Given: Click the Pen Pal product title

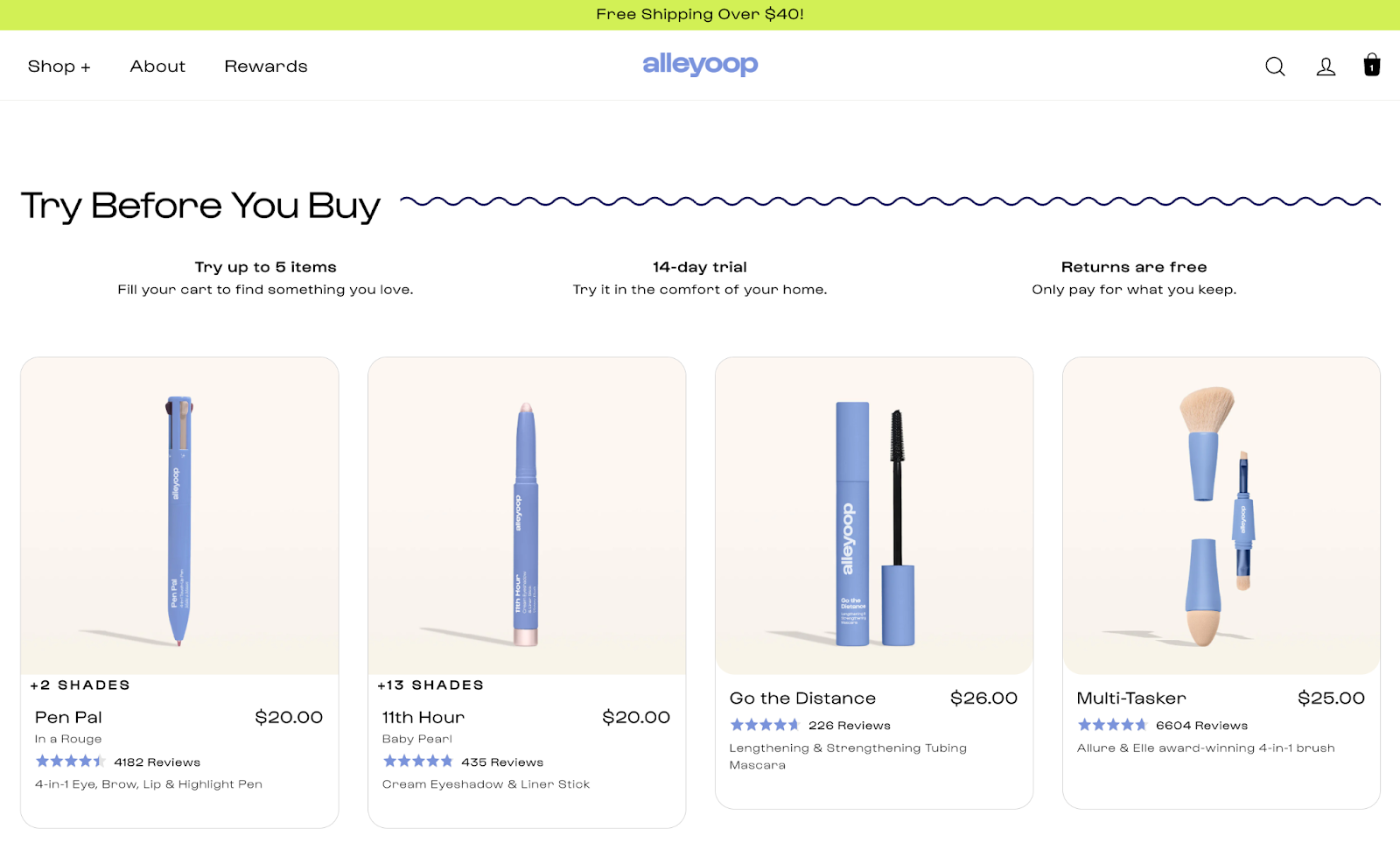Looking at the screenshot, I should (x=68, y=717).
